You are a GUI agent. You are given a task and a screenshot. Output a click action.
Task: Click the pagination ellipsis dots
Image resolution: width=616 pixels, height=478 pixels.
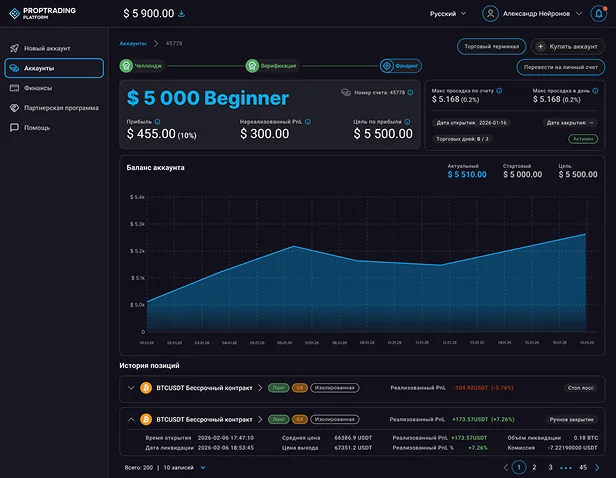pyautogui.click(x=566, y=468)
